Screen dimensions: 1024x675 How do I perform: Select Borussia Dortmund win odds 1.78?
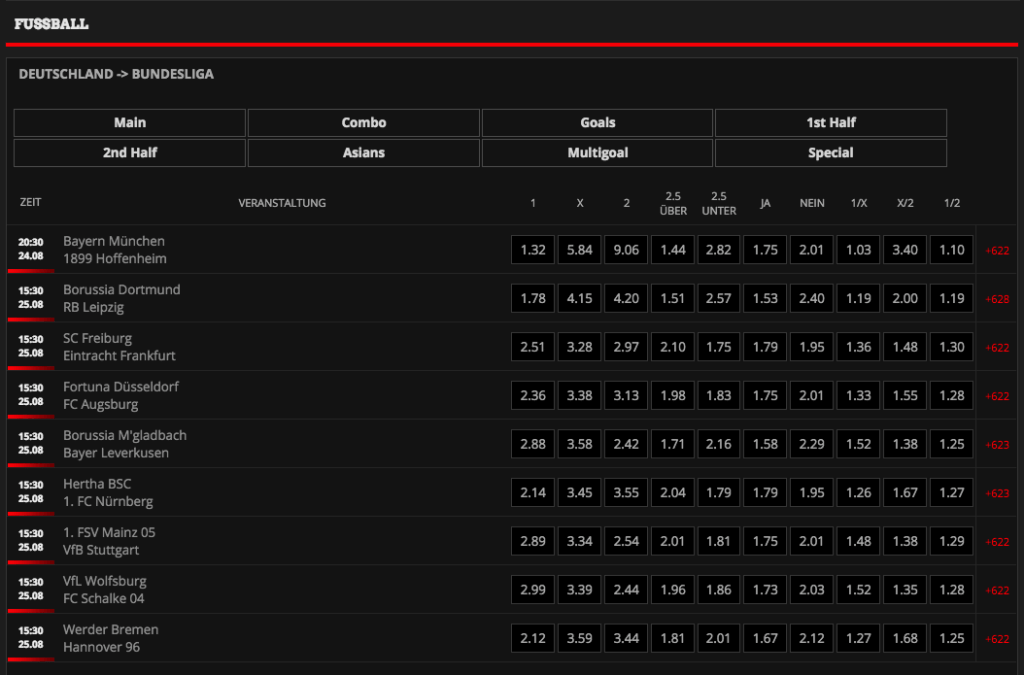coord(533,298)
